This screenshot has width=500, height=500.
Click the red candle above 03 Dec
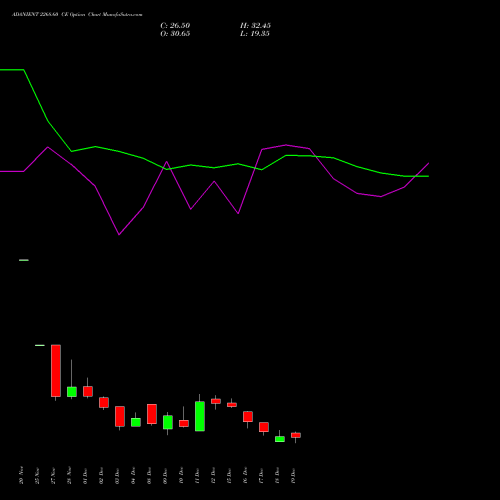120,416
